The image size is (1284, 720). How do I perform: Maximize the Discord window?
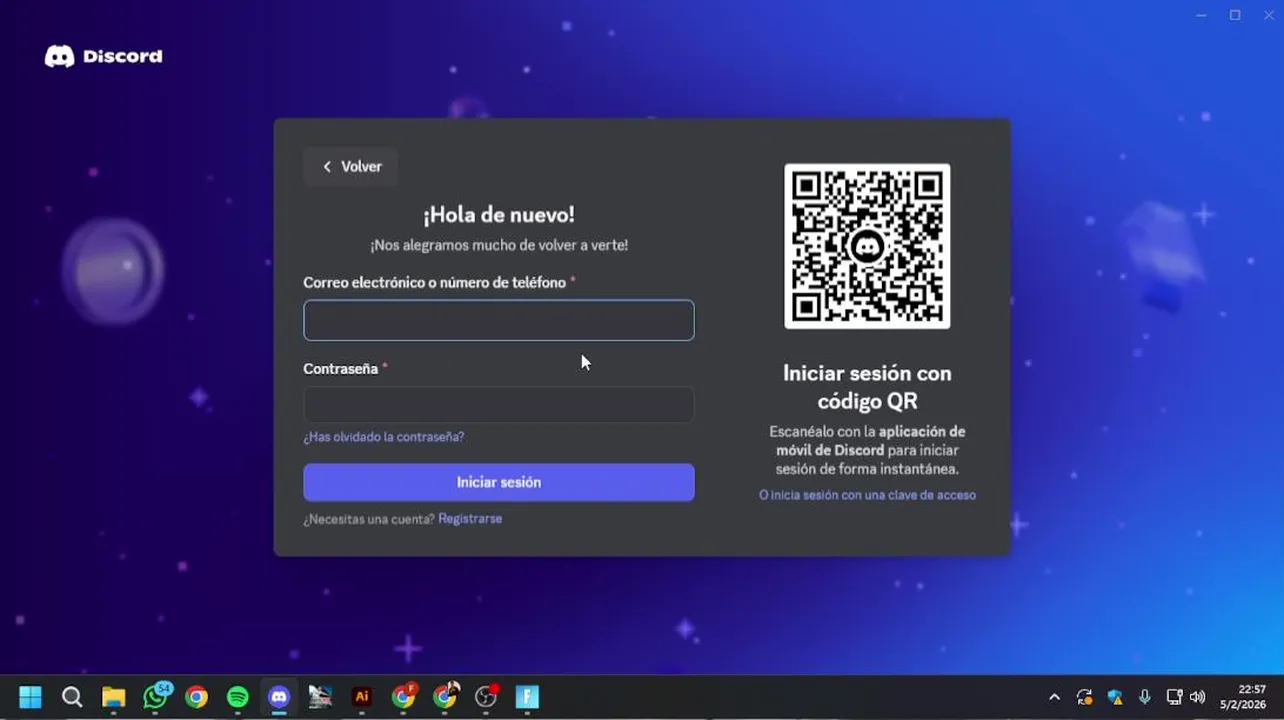tap(1235, 15)
